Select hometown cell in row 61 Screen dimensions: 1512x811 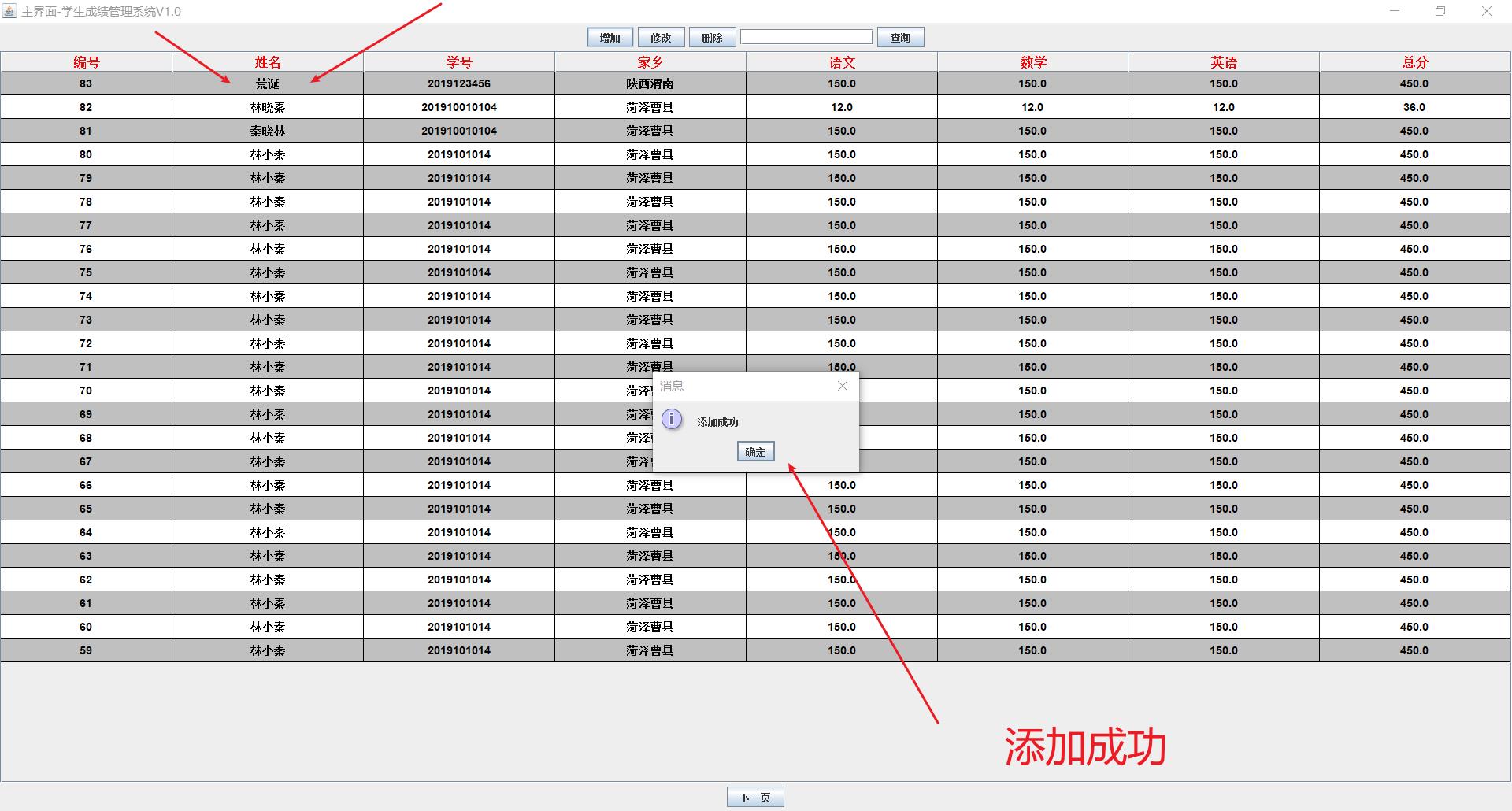coord(650,603)
